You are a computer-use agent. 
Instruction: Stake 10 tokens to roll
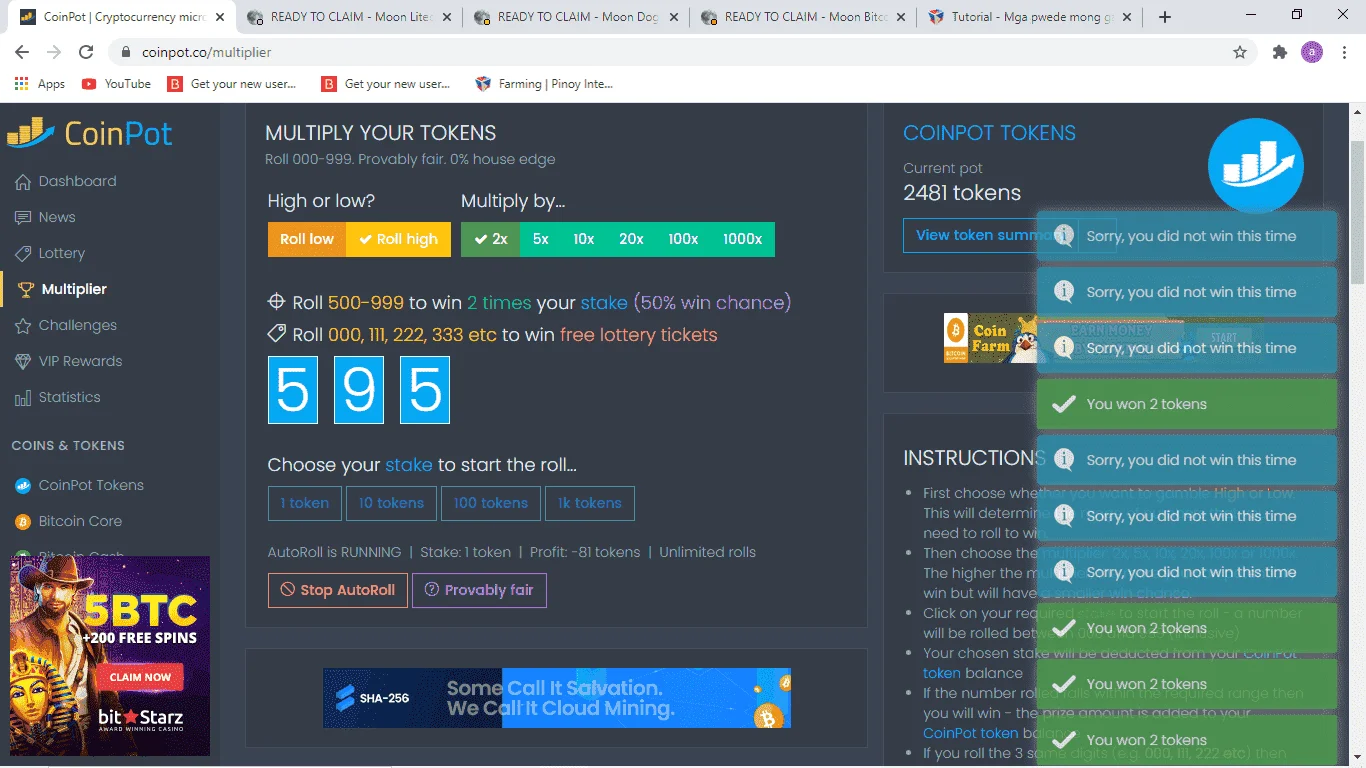[391, 503]
